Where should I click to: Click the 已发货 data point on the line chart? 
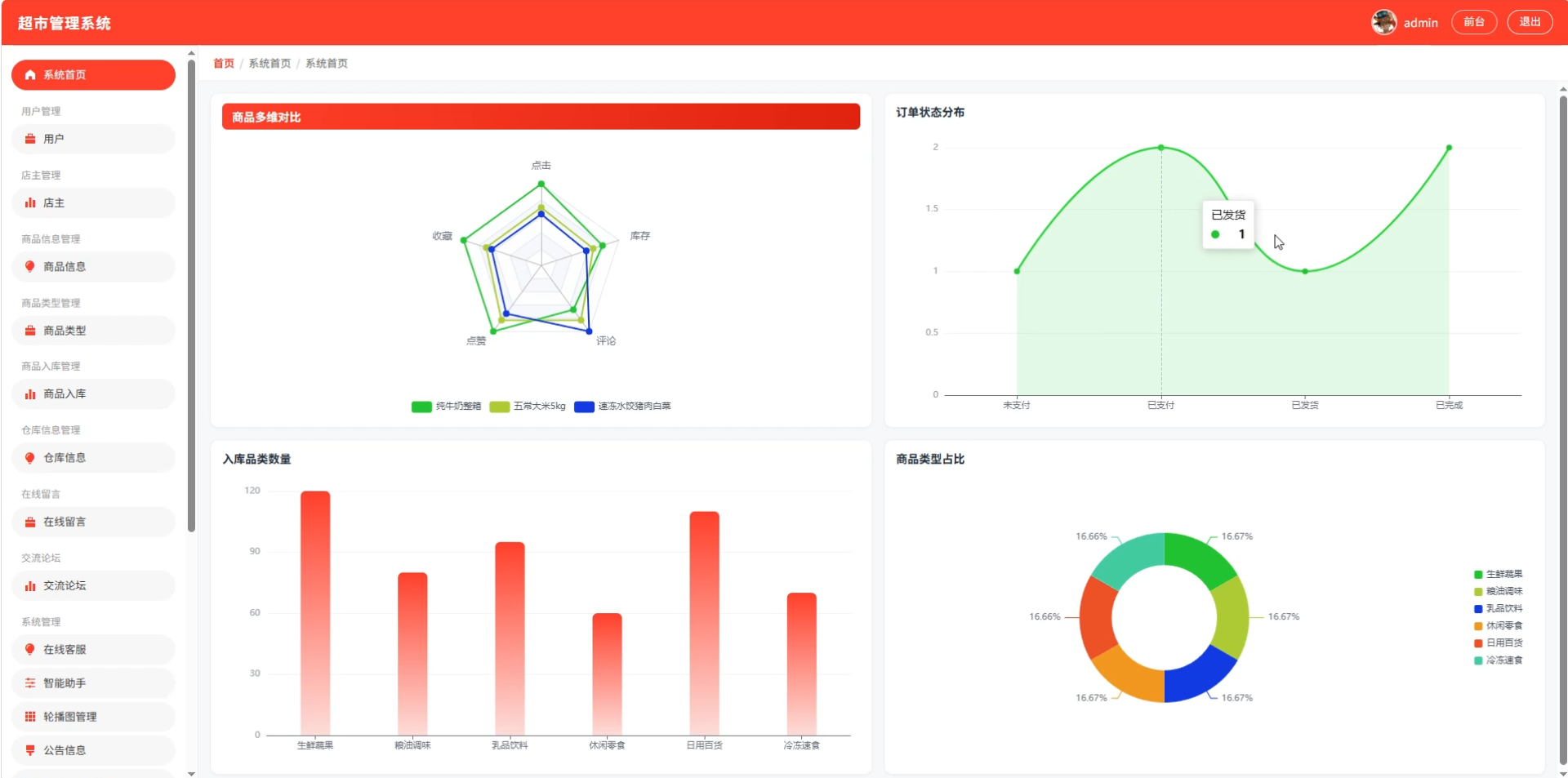[1305, 271]
